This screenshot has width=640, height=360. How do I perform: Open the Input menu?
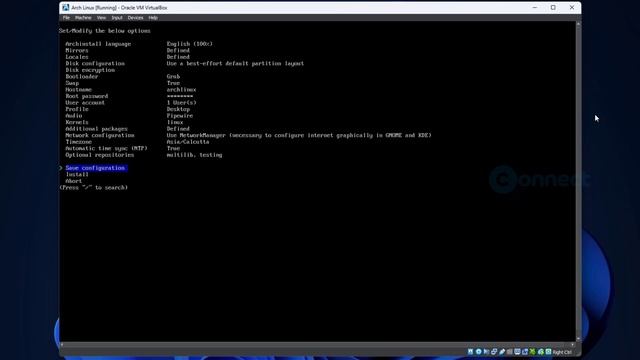(x=117, y=18)
